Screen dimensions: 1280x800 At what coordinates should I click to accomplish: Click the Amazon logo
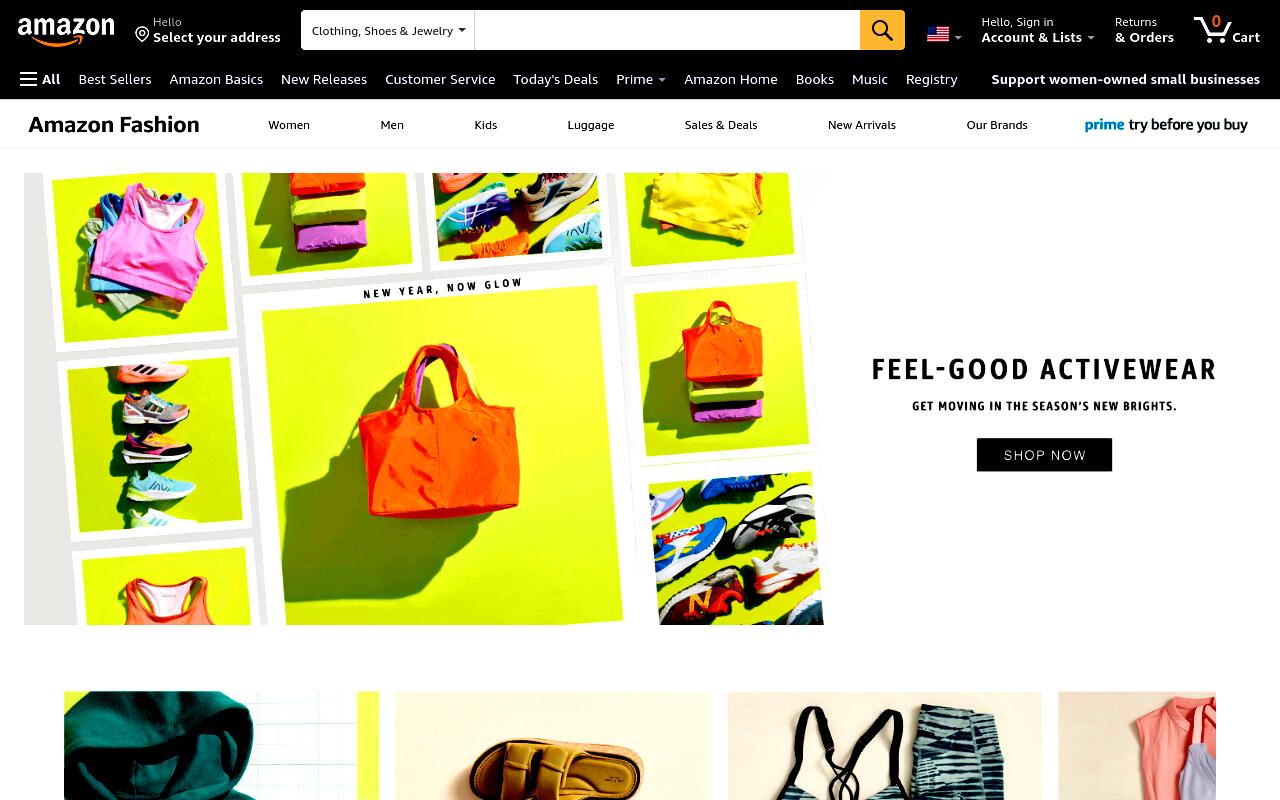pos(66,32)
